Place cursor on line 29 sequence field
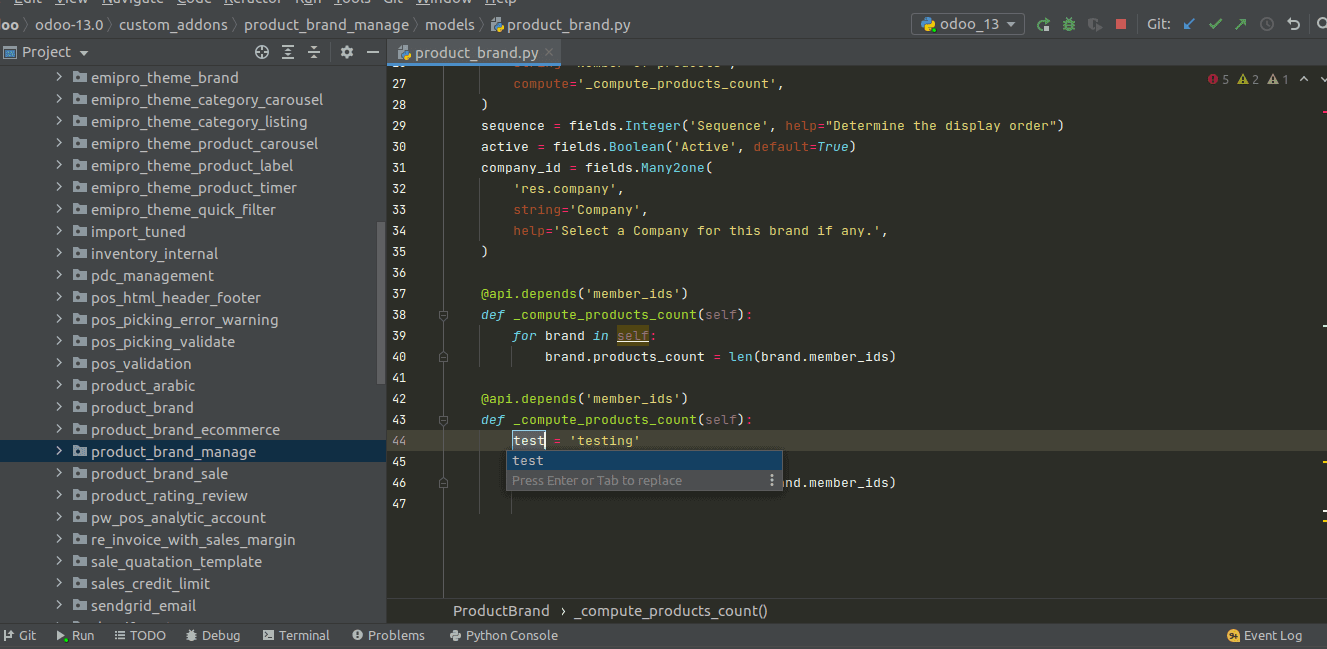1327x649 pixels. (x=513, y=126)
